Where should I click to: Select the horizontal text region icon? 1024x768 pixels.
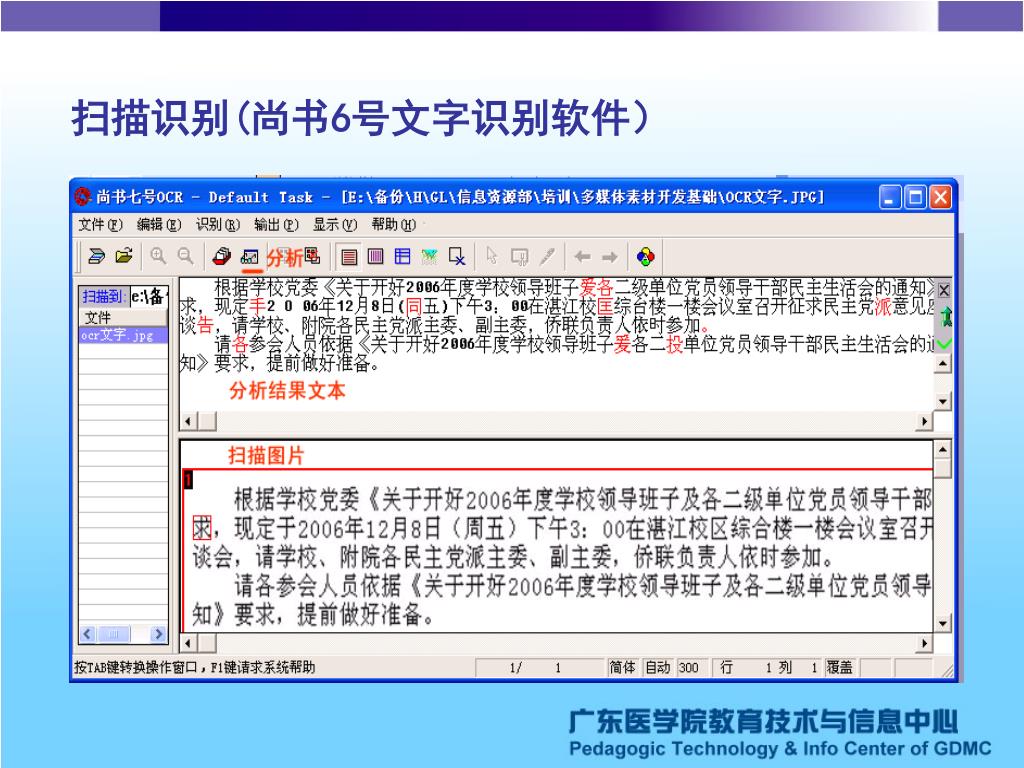[349, 257]
